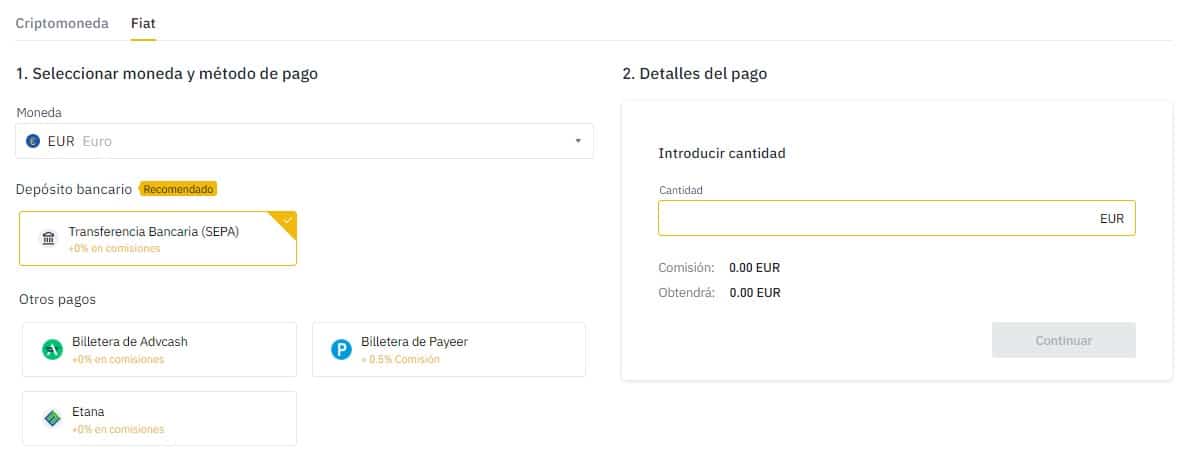Click the Etana diamond logo icon

(x=53, y=419)
